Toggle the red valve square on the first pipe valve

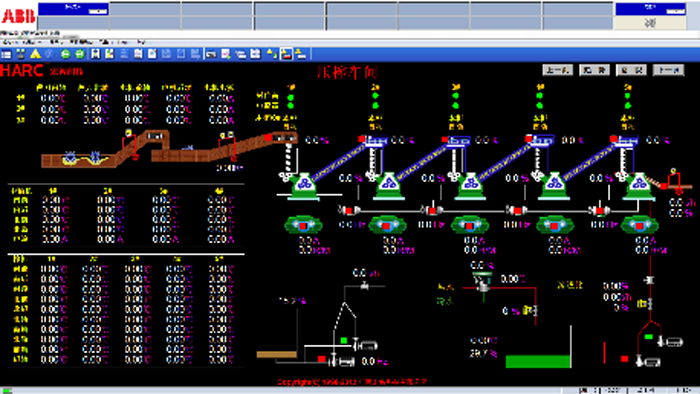pyautogui.click(x=349, y=210)
